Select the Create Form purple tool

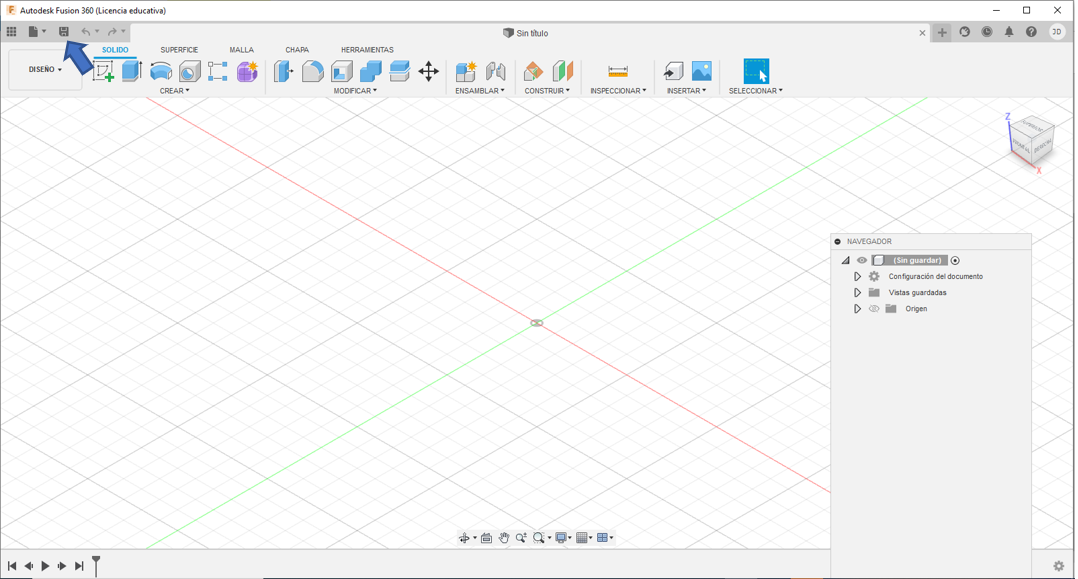247,71
